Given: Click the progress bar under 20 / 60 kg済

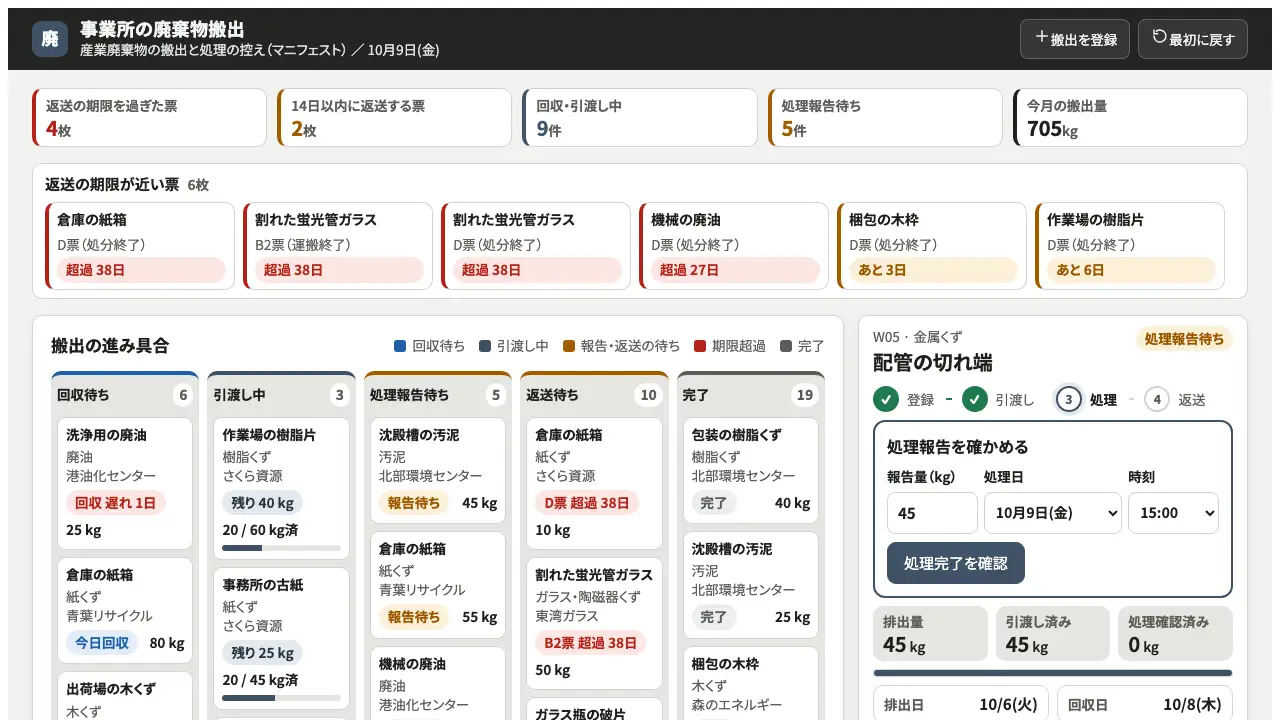Looking at the screenshot, I should [x=281, y=548].
